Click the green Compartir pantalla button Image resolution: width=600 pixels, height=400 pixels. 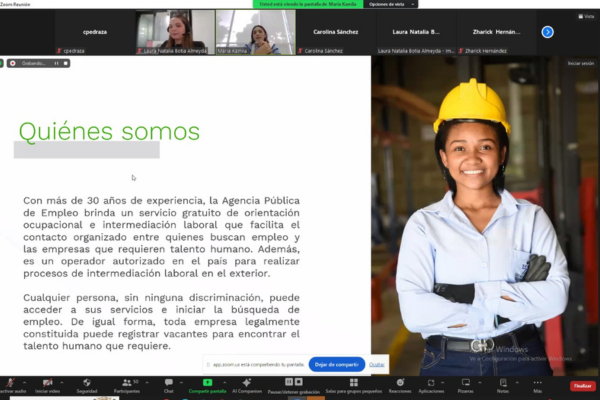pos(207,385)
